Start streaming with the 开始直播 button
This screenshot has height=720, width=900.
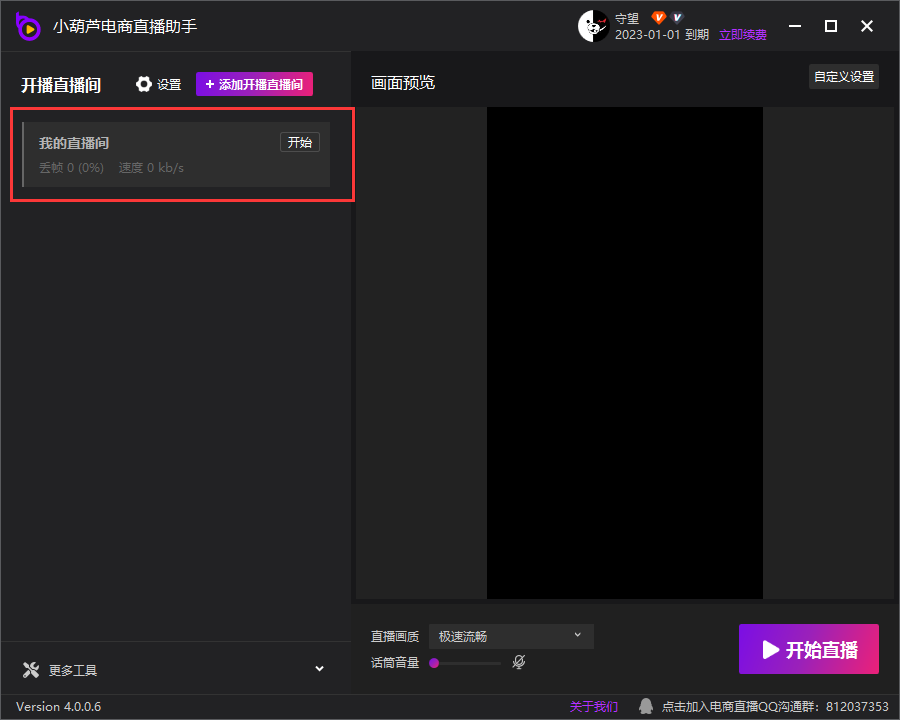808,650
